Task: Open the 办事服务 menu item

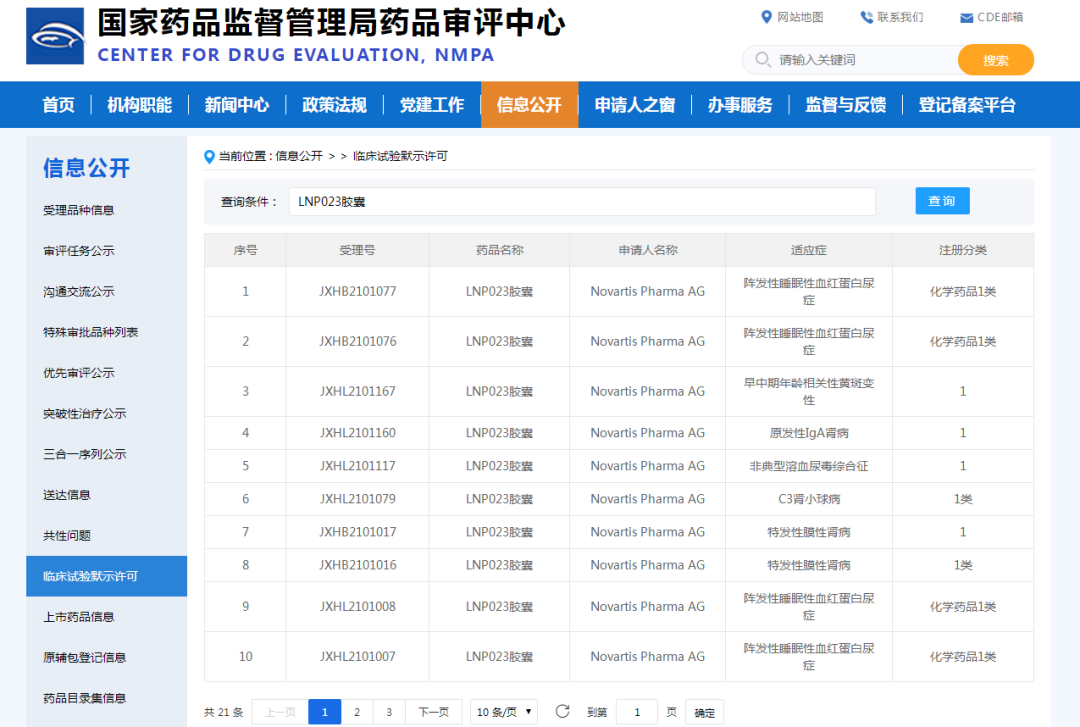Action: [739, 104]
